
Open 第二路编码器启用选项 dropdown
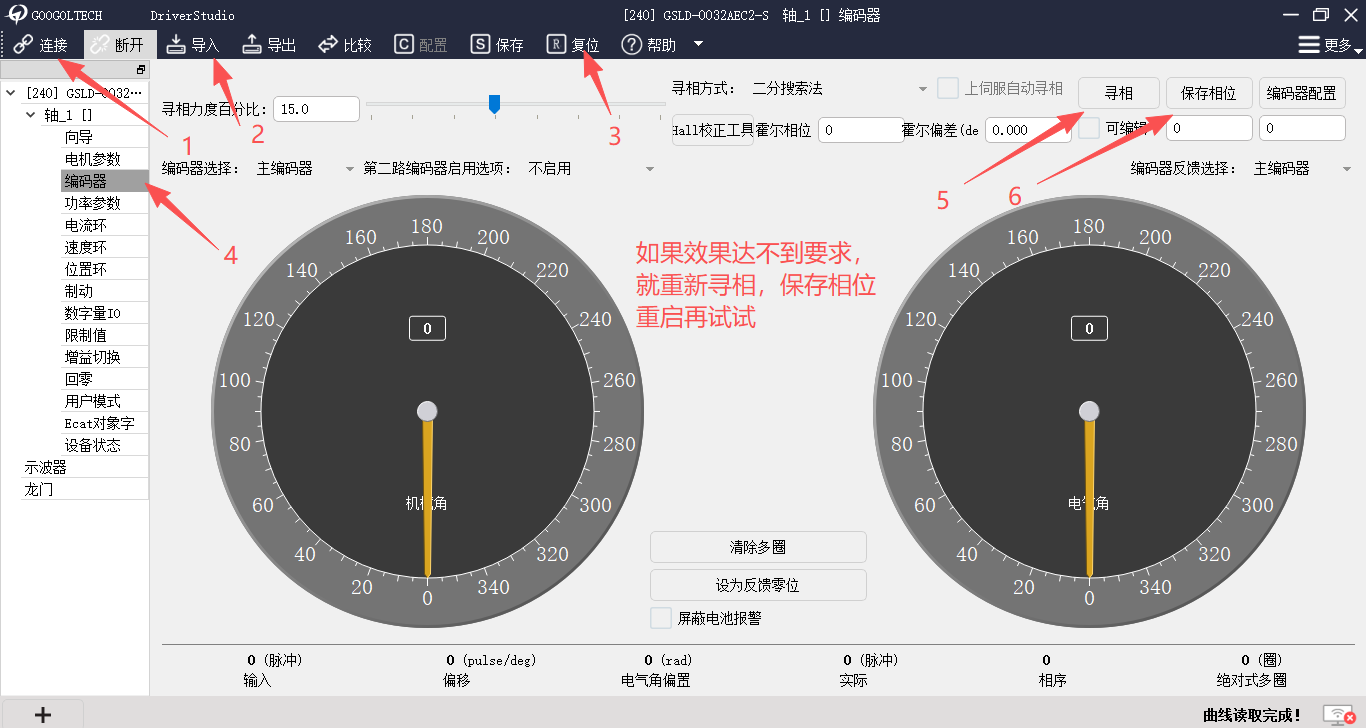tap(590, 169)
